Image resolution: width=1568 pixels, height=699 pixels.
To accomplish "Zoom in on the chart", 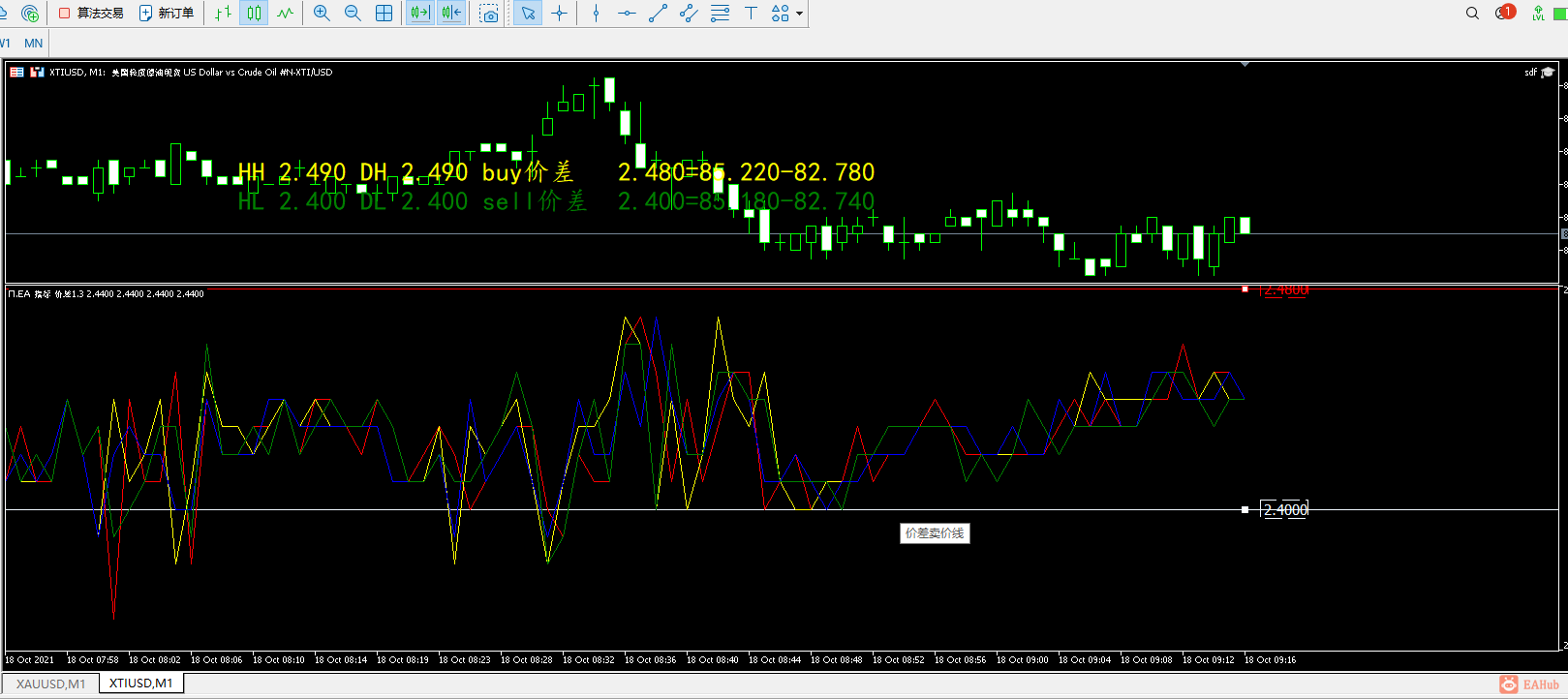I will (322, 14).
